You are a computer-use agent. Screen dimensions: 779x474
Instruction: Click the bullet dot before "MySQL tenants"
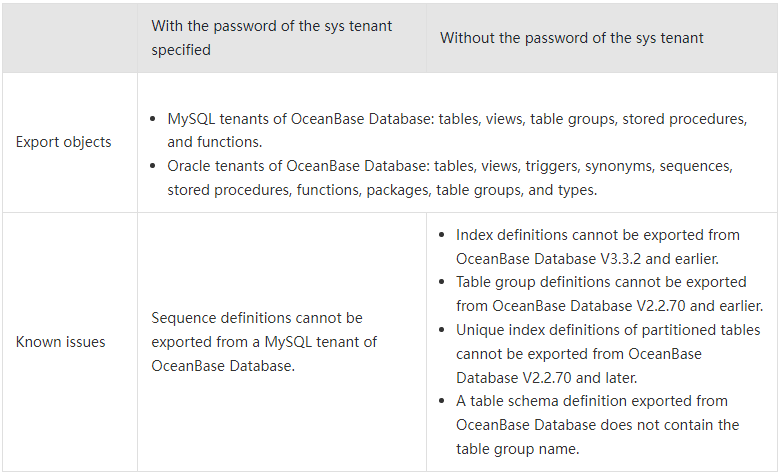coord(152,119)
